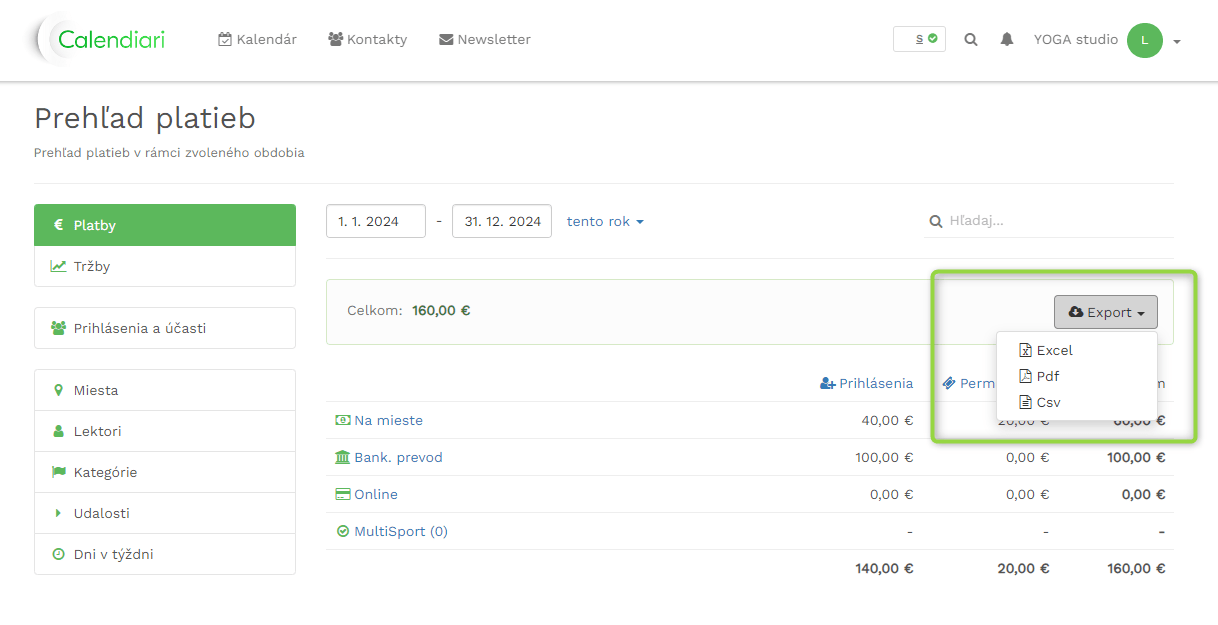
Task: Open the Online payment link
Action: tap(376, 494)
